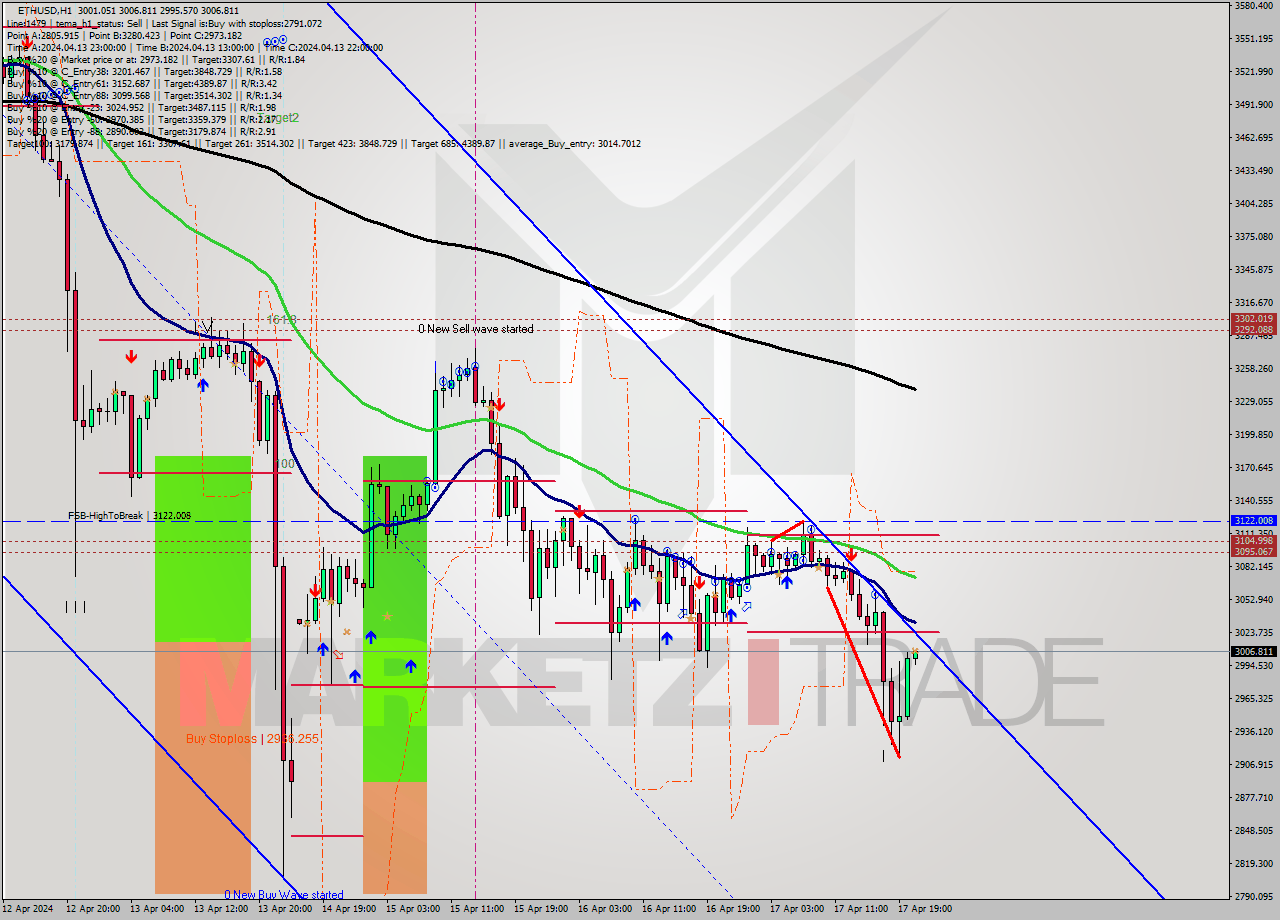Click the 3052.940 price axis label
1280x920 pixels.
(x=1253, y=600)
